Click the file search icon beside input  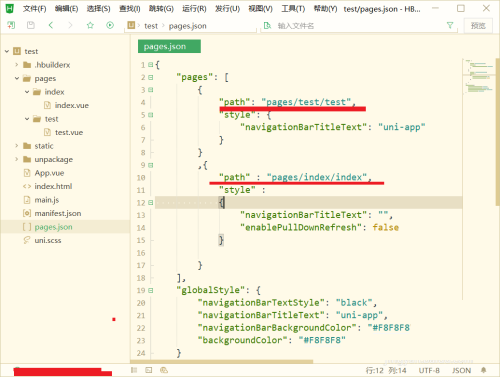click(267, 26)
